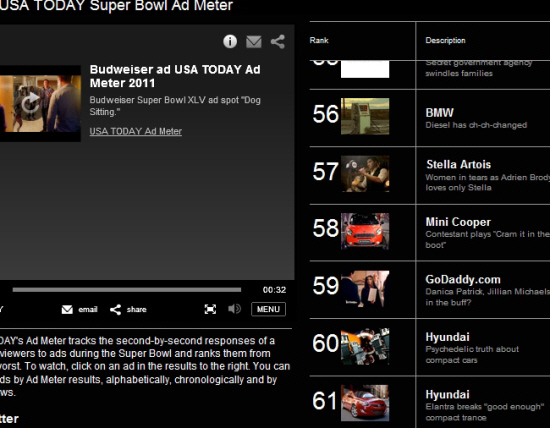Select the GoDaddy.com title text

coord(463,279)
